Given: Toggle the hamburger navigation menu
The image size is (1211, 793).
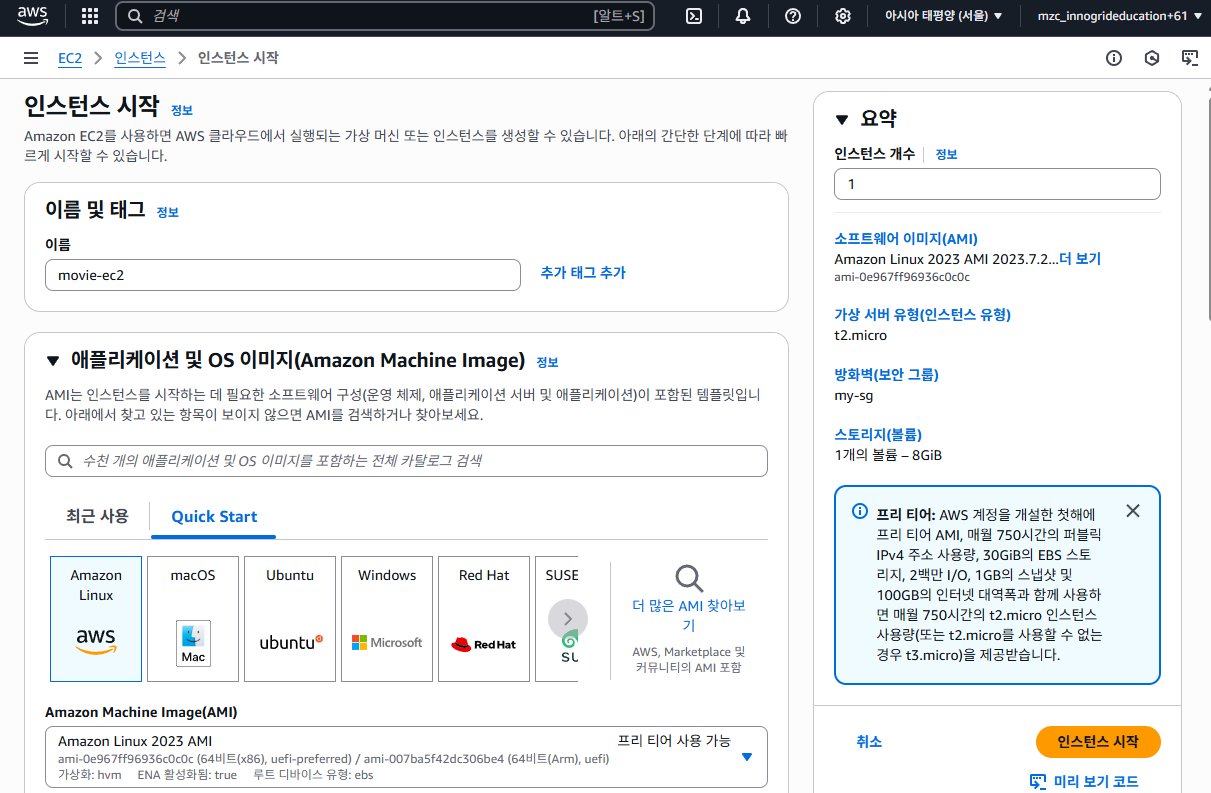Looking at the screenshot, I should (31, 58).
